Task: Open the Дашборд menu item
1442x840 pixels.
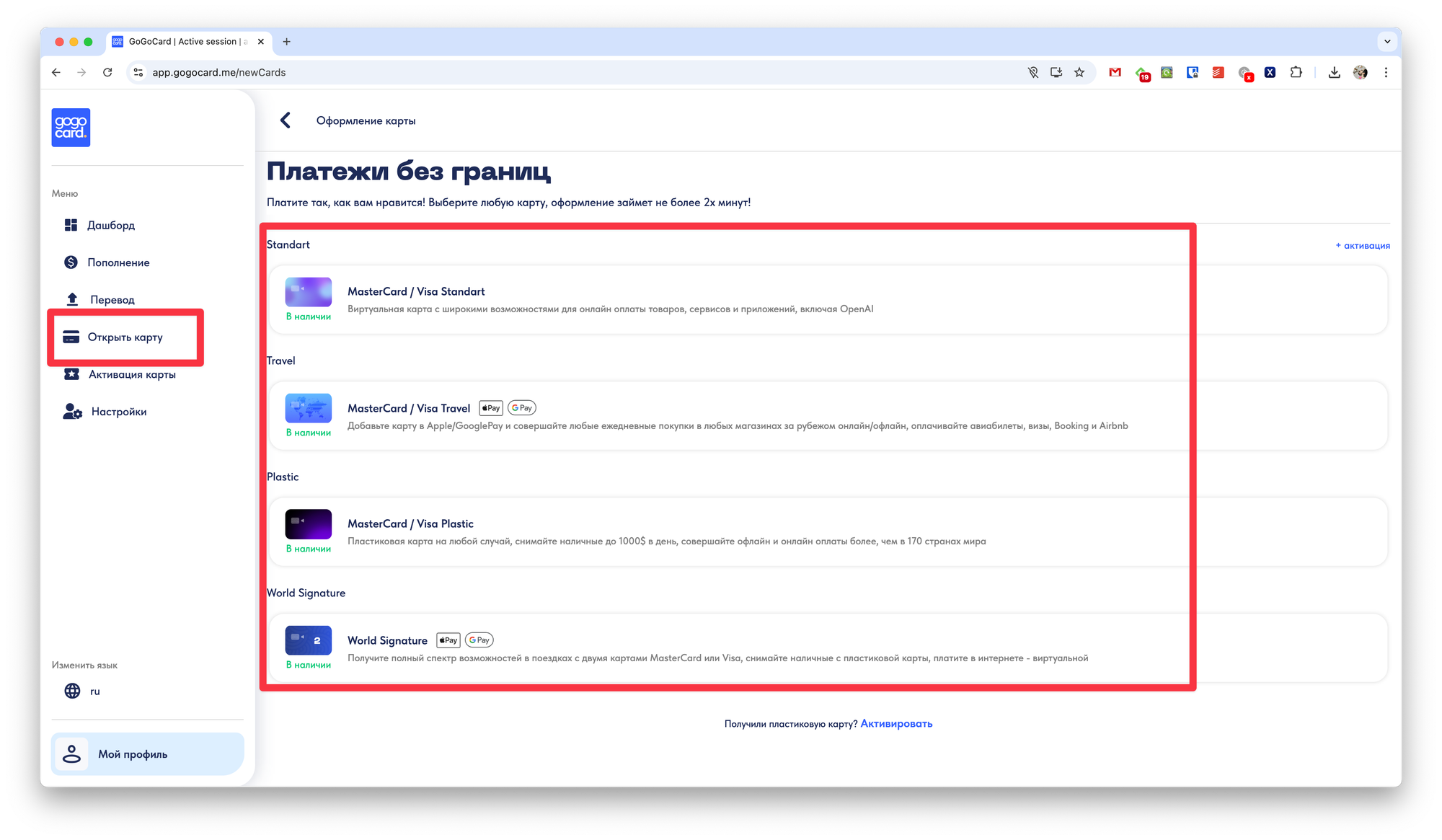Action: (x=110, y=225)
